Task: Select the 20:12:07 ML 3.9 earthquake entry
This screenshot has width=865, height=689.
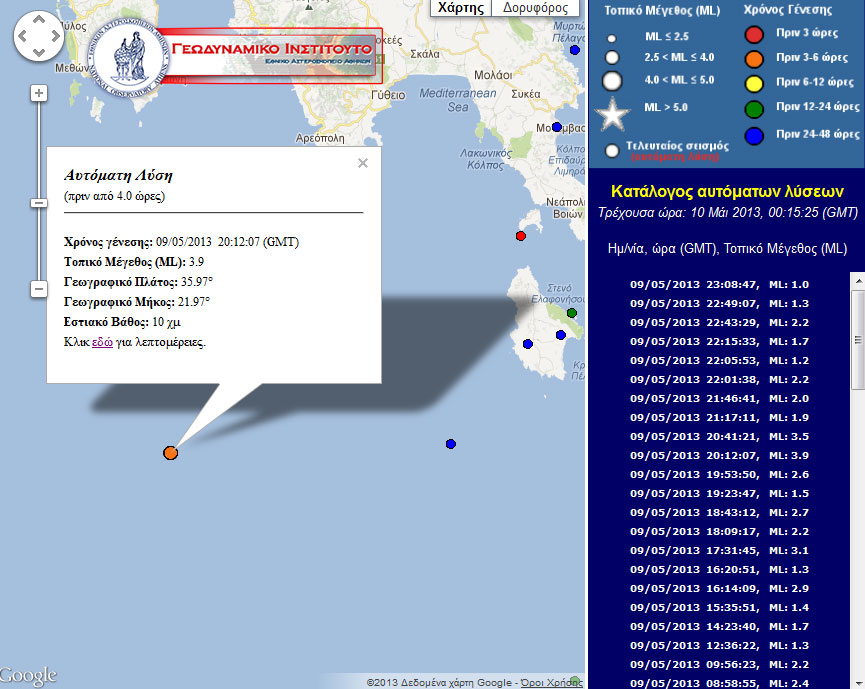Action: pyautogui.click(x=720, y=455)
